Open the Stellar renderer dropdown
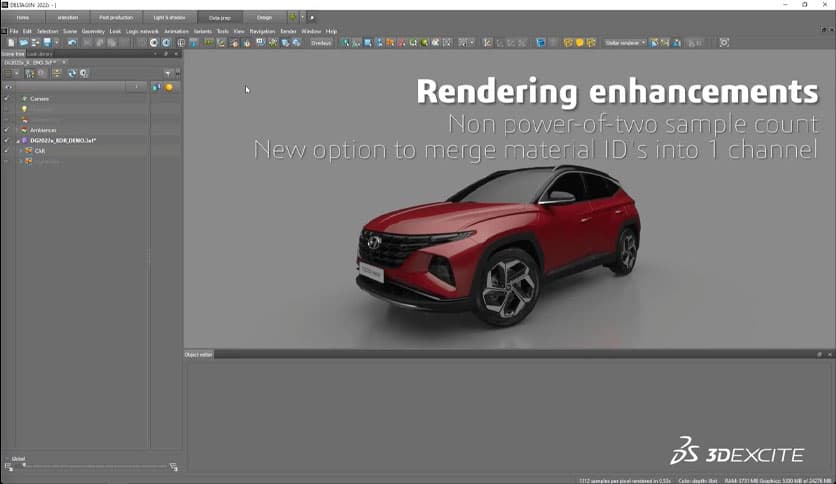The image size is (836, 484). (x=624, y=43)
